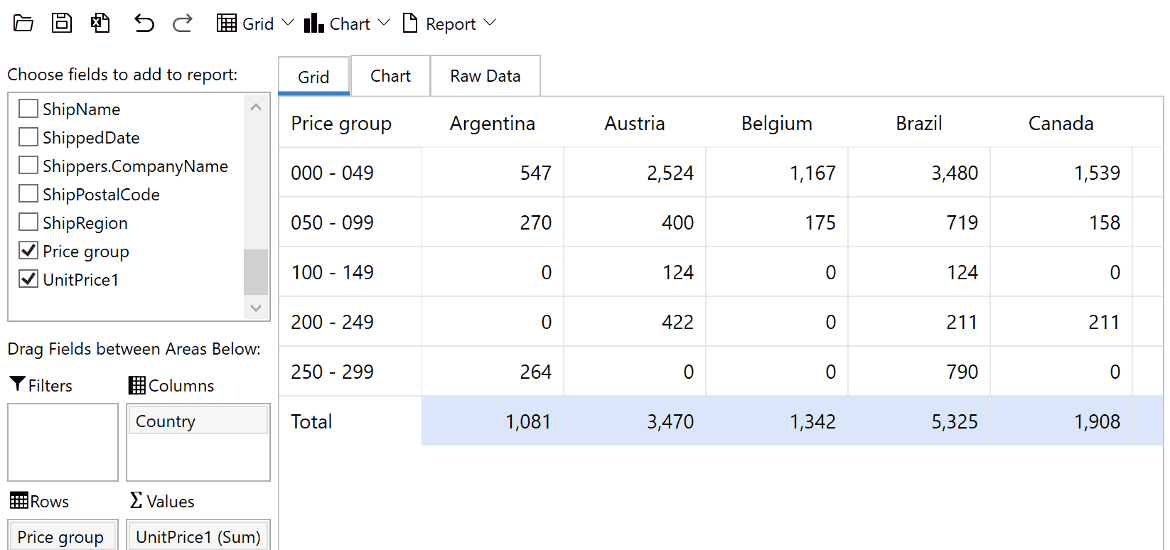Image resolution: width=1170 pixels, height=550 pixels.
Task: Expand the Grid dropdown arrow
Action: (288, 23)
